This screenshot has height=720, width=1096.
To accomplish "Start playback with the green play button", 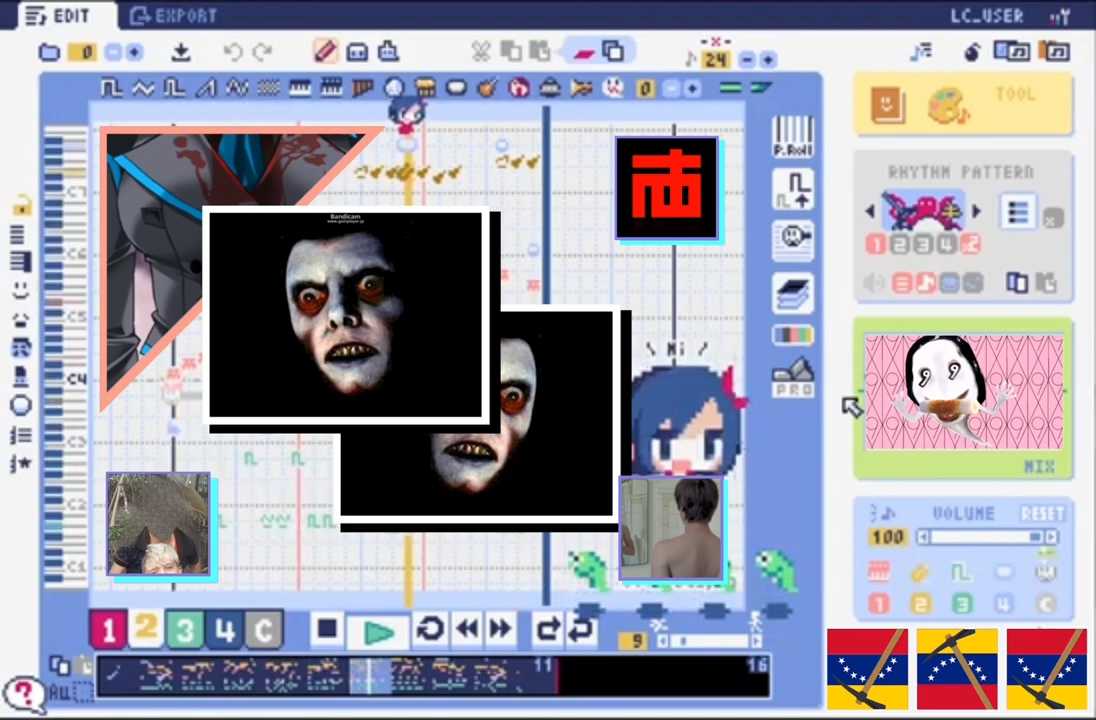I will coord(378,631).
